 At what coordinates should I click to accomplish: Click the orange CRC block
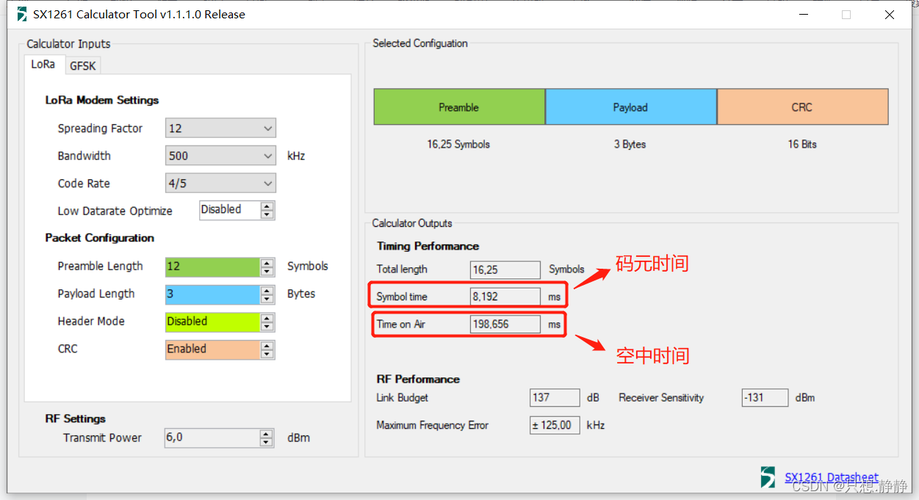(x=802, y=107)
